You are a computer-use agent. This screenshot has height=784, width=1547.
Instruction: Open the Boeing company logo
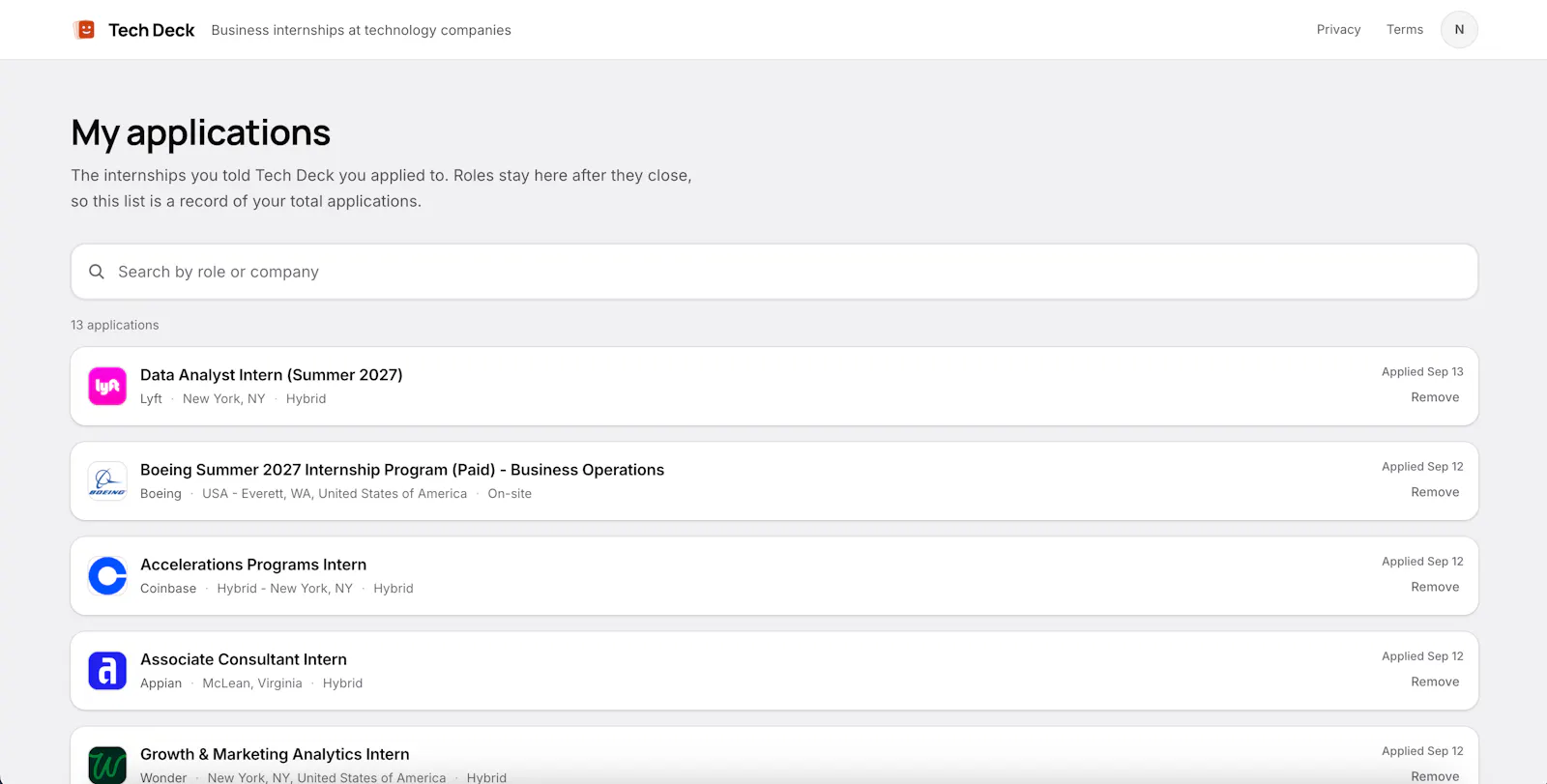click(x=107, y=481)
